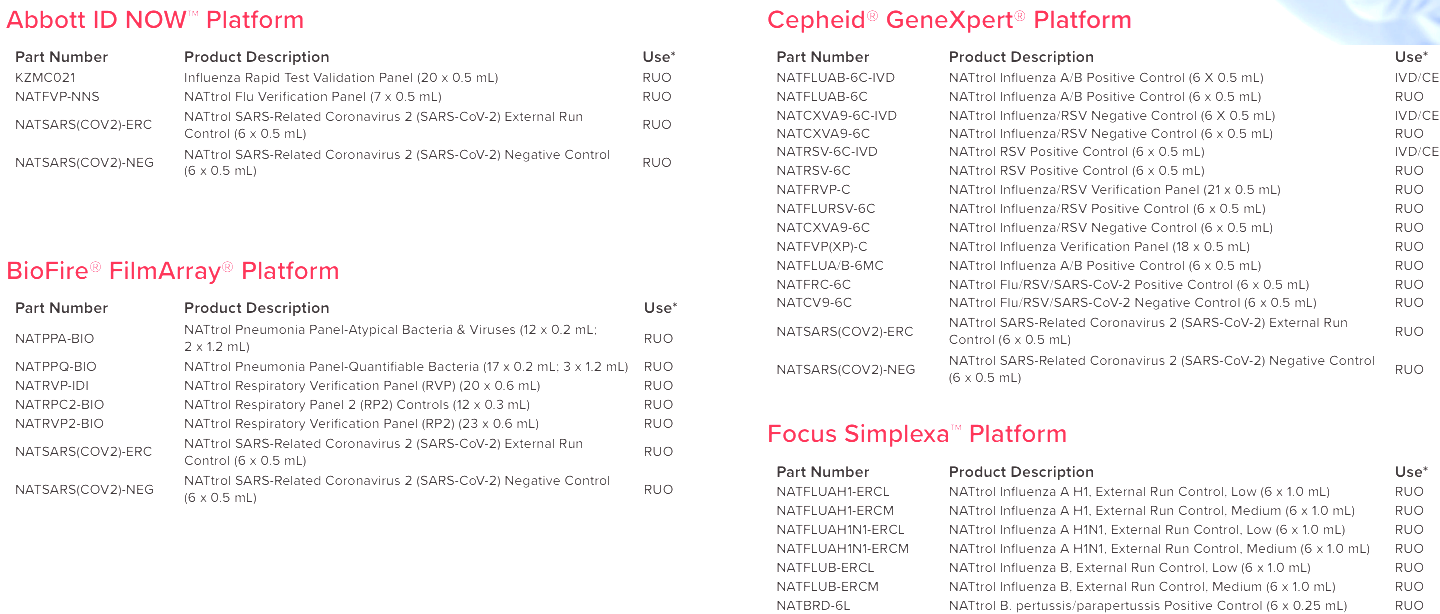Click part number NATPPA-BIO
This screenshot has height=614, width=1440.
(x=56, y=339)
